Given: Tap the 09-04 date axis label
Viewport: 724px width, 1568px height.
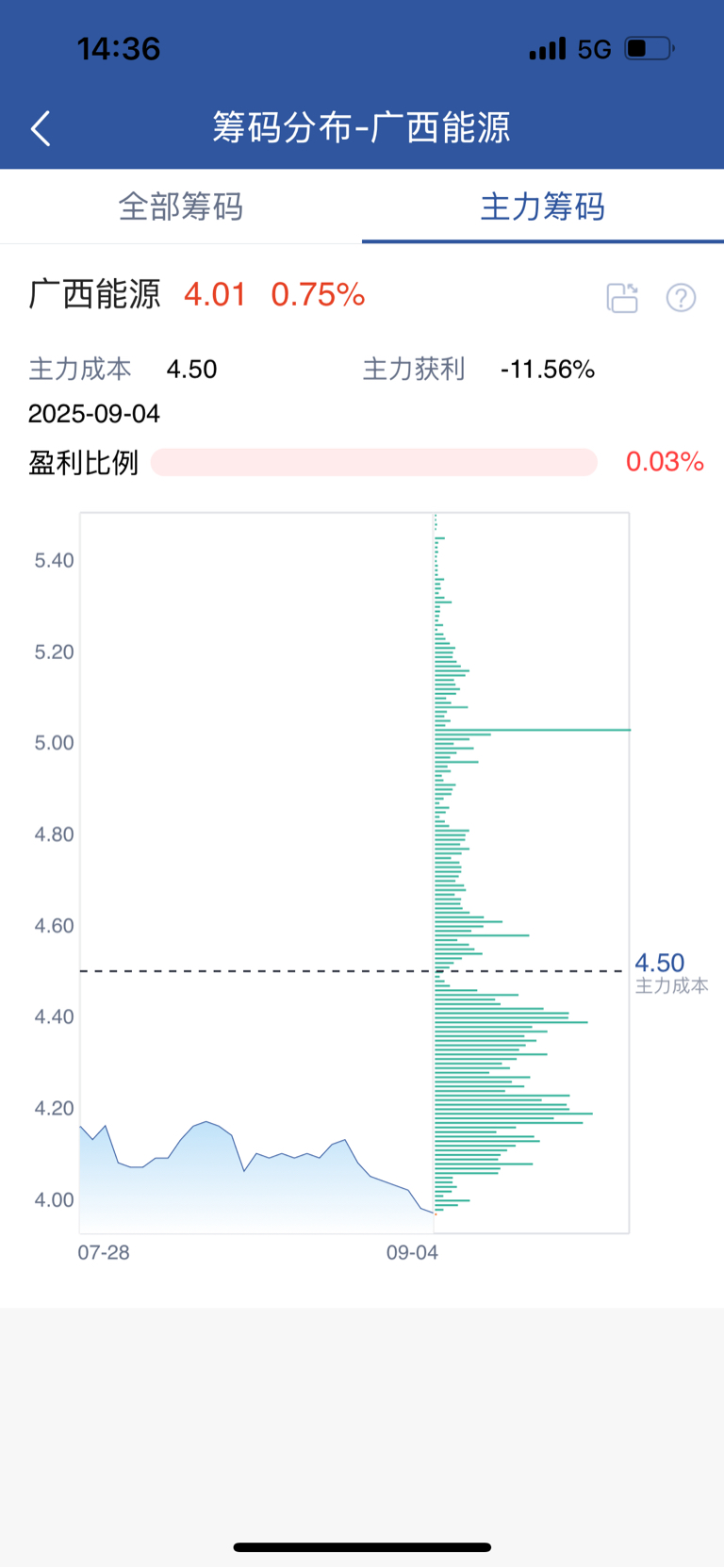Looking at the screenshot, I should [x=412, y=1252].
